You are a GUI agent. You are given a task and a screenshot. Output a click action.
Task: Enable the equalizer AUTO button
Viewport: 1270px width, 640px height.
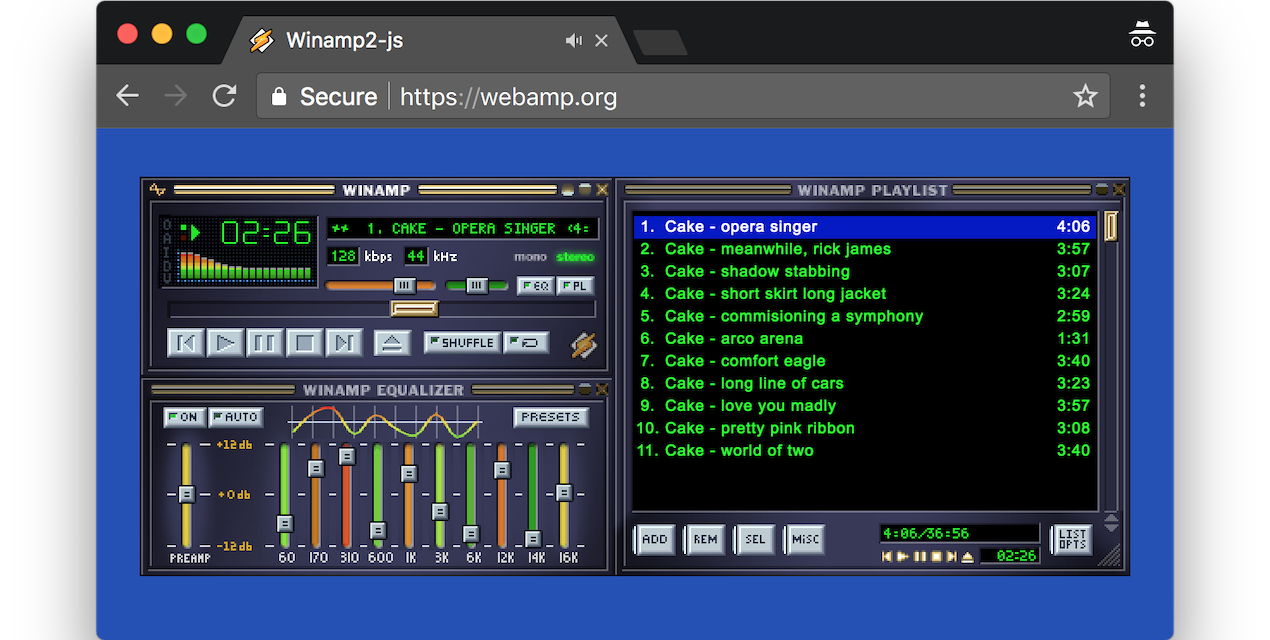(236, 417)
